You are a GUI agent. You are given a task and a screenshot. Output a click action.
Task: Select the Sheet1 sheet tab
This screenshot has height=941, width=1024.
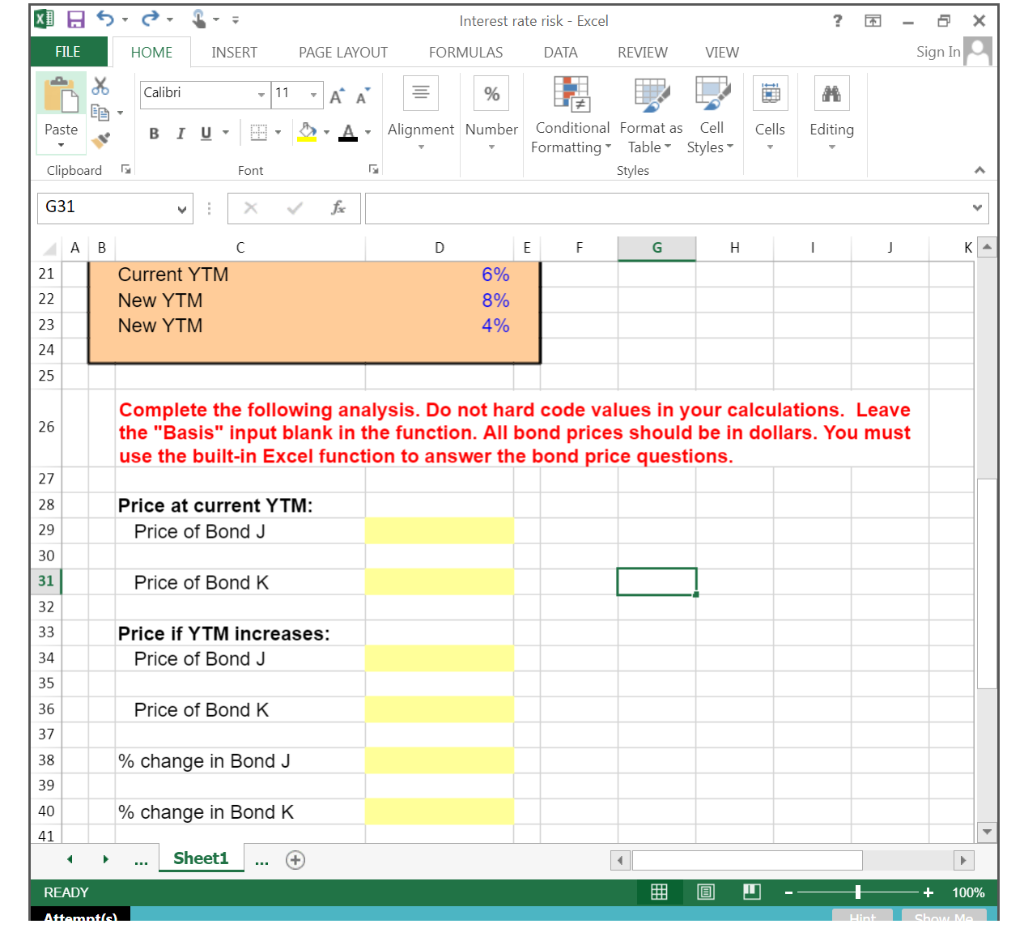[x=201, y=858]
